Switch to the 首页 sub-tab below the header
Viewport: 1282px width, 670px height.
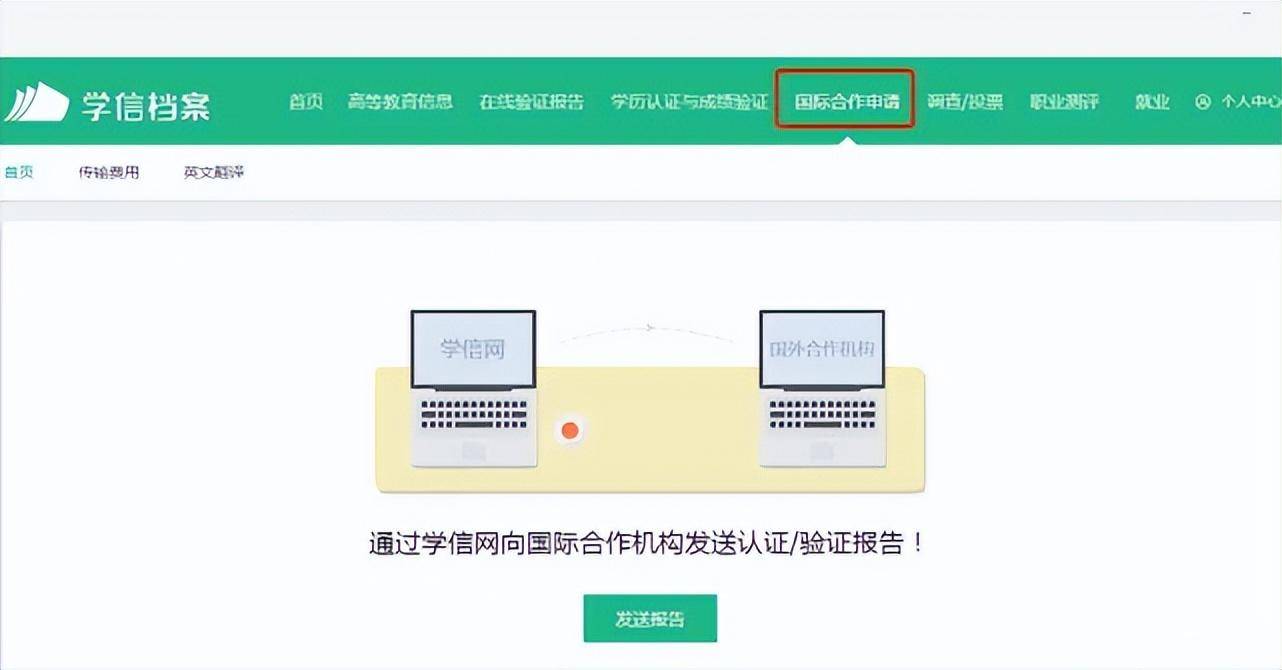point(18,172)
